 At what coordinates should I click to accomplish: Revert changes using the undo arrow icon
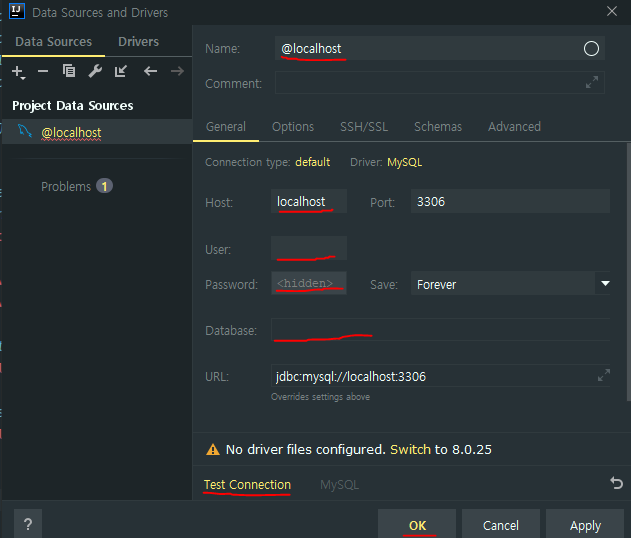point(617,483)
